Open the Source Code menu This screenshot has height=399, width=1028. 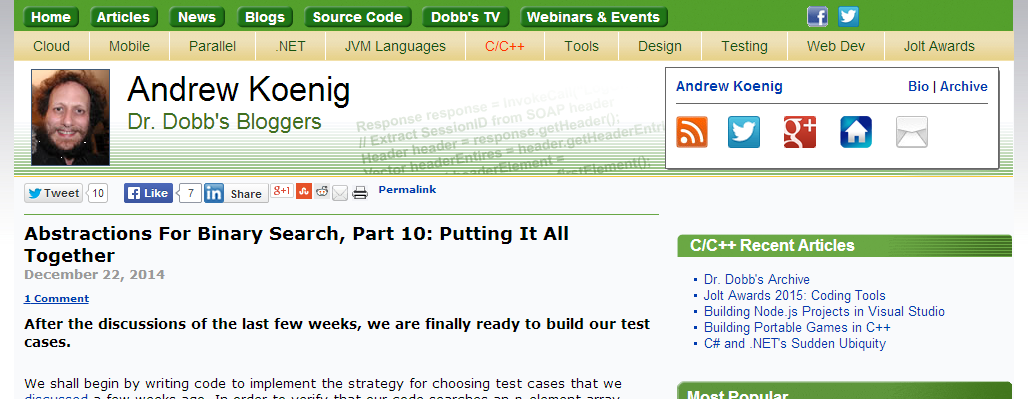coord(358,17)
